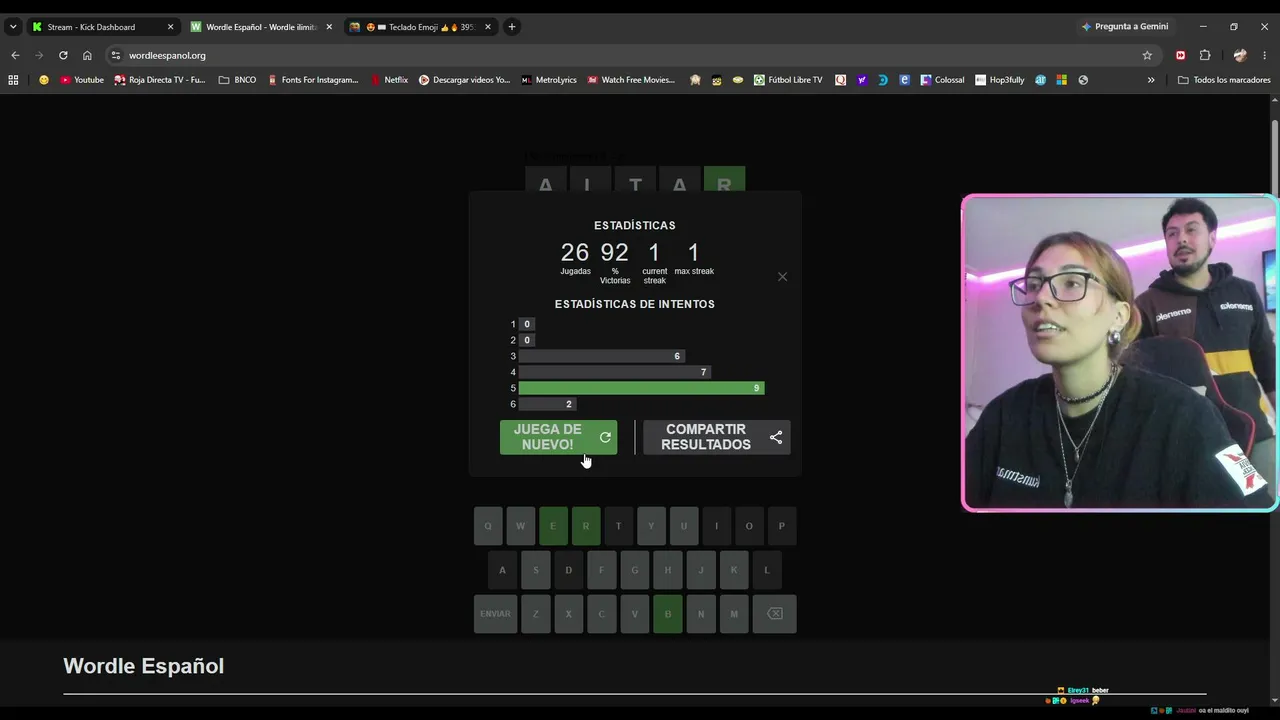Image resolution: width=1280 pixels, height=720 pixels.
Task: Click the backspace delete key icon
Action: point(775,614)
